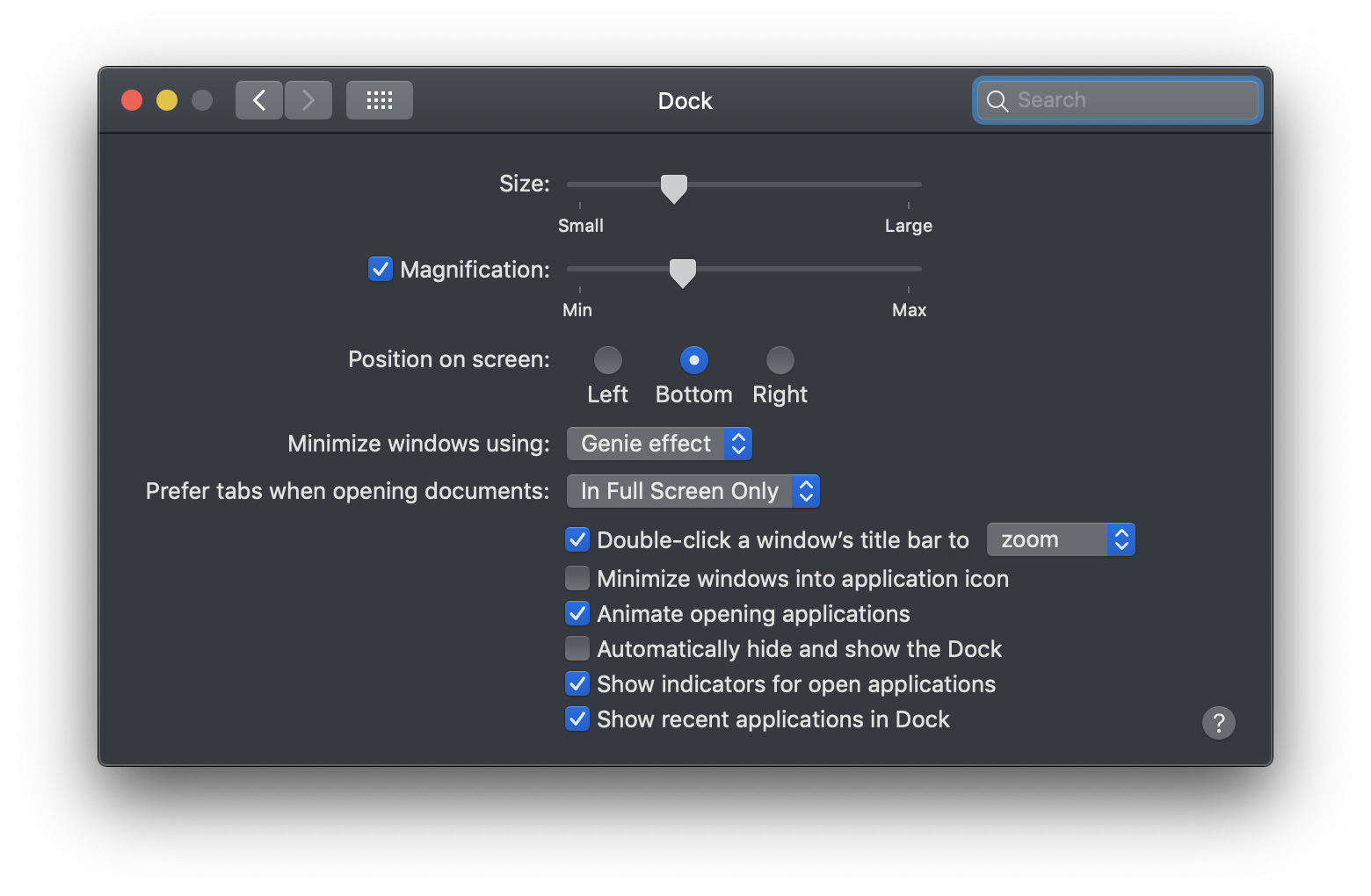Click the magnifying glass in the search bar
Image resolution: width=1371 pixels, height=896 pixels.
pyautogui.click(x=997, y=100)
